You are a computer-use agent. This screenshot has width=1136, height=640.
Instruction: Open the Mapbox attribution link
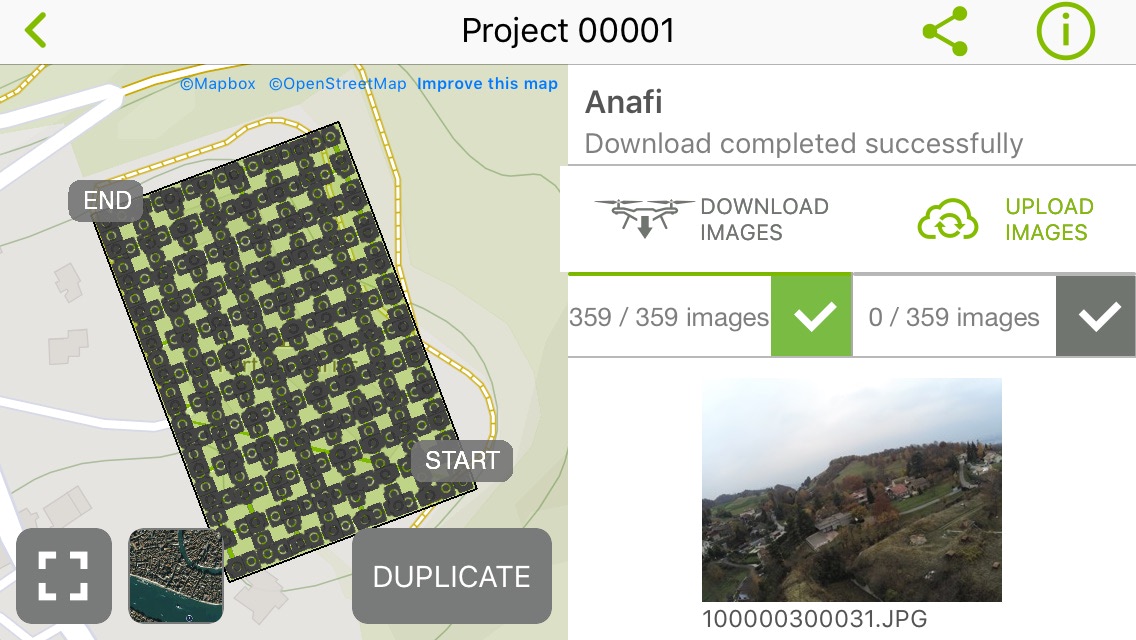tap(220, 84)
